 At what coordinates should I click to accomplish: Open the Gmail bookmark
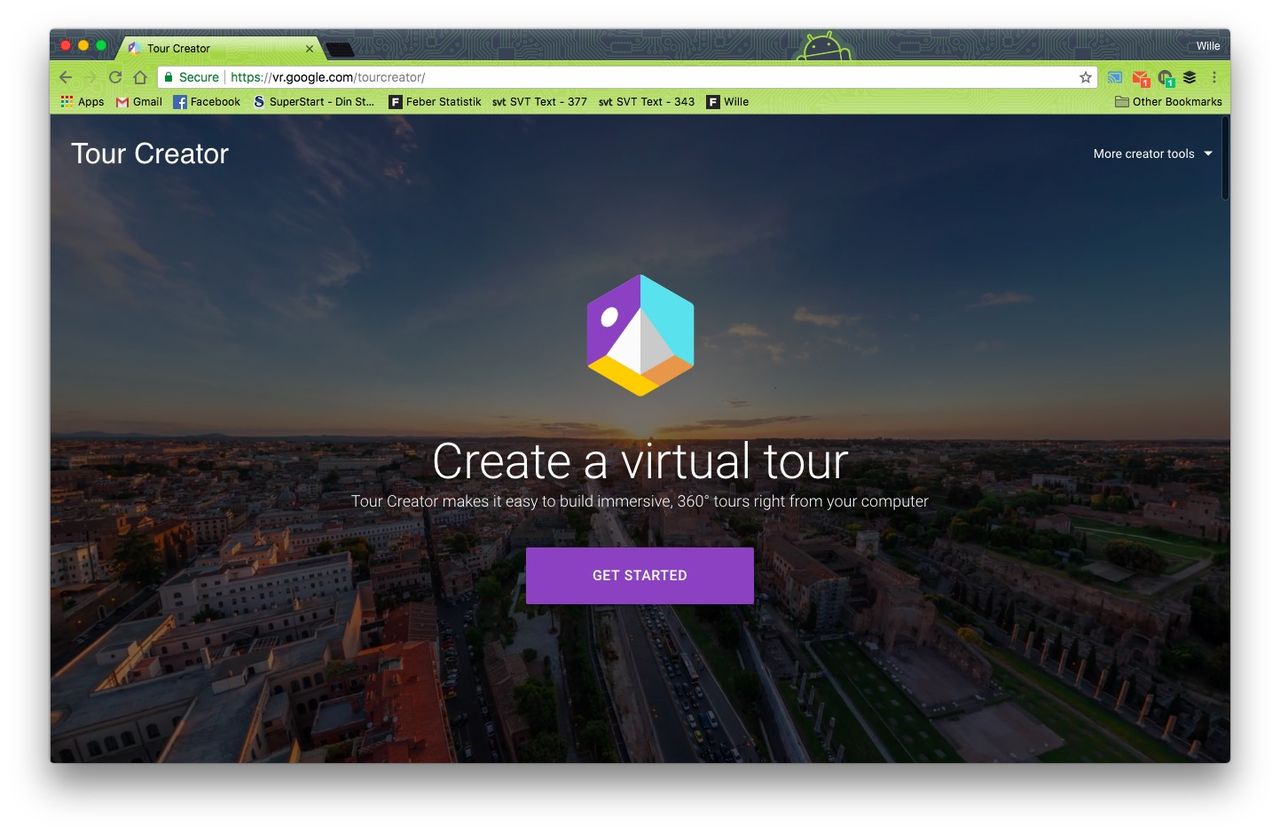(x=139, y=102)
